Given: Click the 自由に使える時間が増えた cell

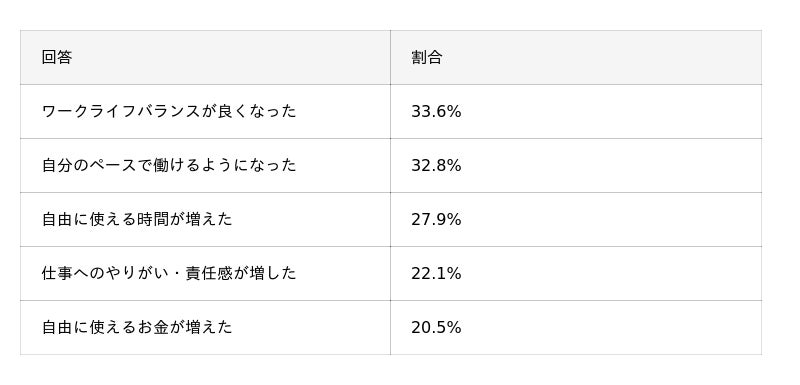Looking at the screenshot, I should tap(205, 220).
